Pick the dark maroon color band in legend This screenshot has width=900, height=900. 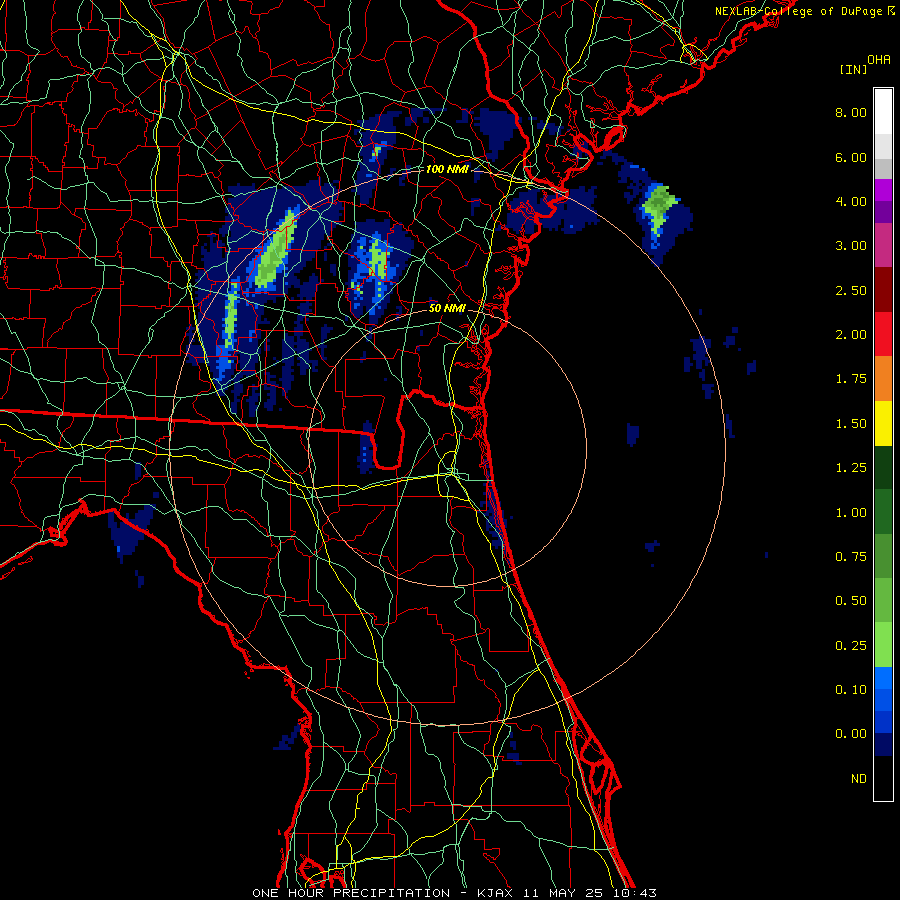point(883,290)
